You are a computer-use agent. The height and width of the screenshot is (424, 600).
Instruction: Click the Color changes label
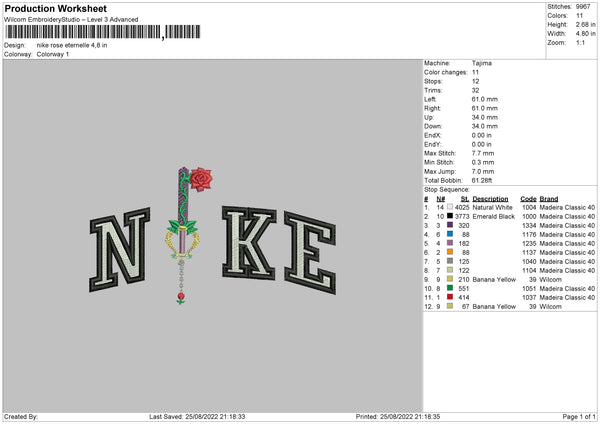445,72
